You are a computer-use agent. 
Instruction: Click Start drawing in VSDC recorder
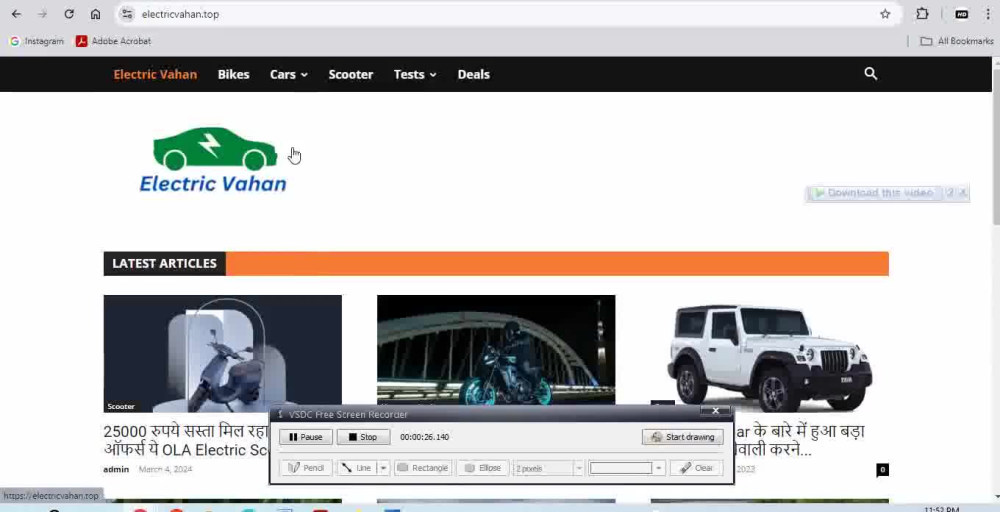[x=682, y=437]
